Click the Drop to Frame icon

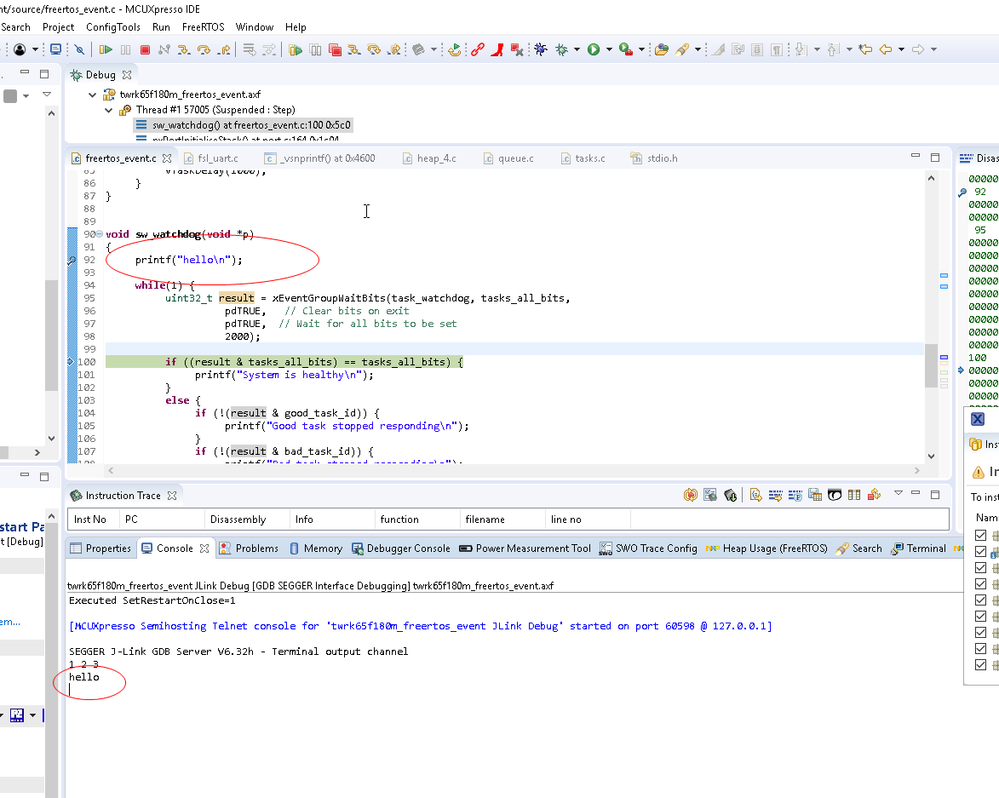(249, 50)
